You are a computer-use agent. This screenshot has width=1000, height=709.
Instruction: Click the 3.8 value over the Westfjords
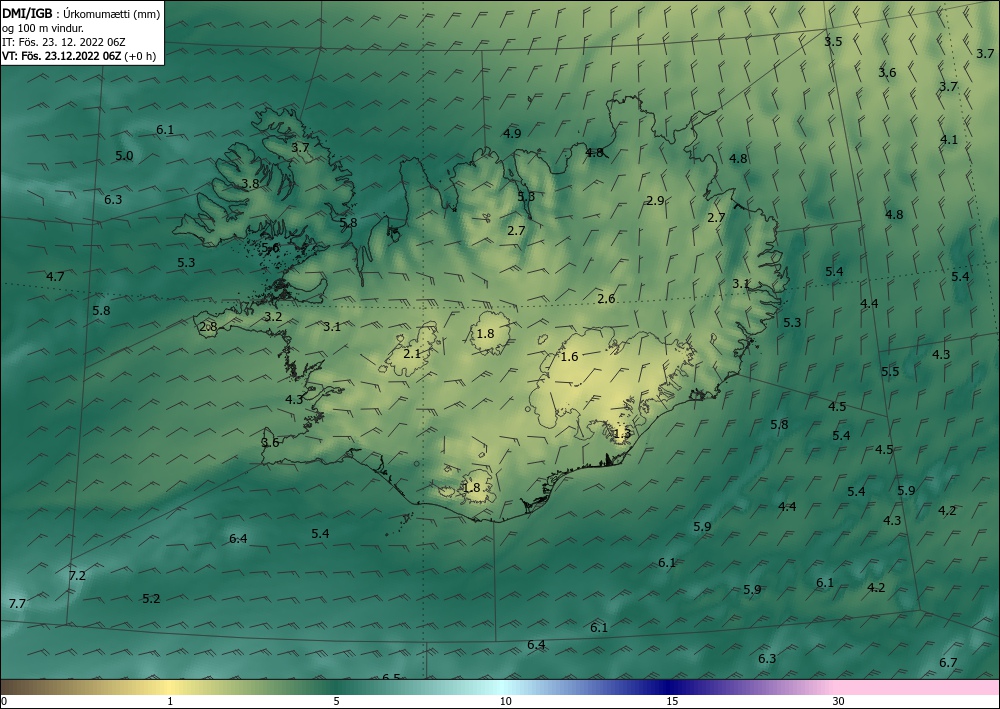(251, 184)
